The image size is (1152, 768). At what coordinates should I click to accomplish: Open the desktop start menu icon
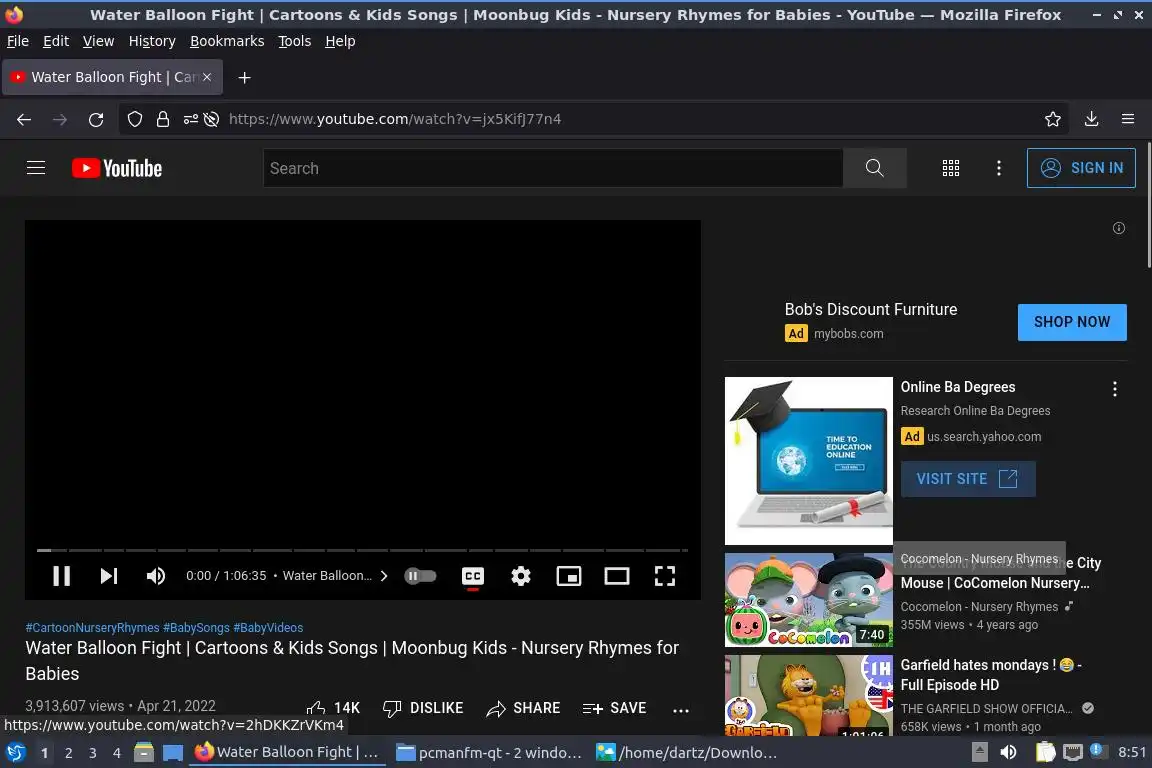click(15, 753)
